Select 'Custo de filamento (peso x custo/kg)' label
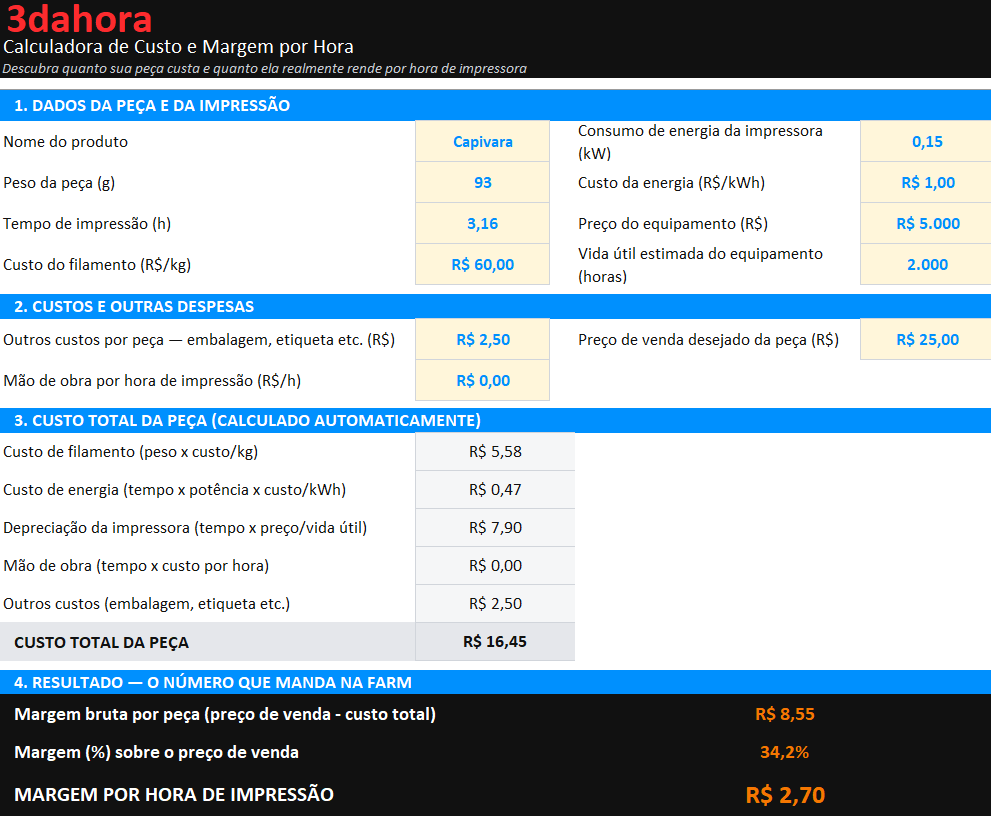This screenshot has height=816, width=991. point(131,452)
